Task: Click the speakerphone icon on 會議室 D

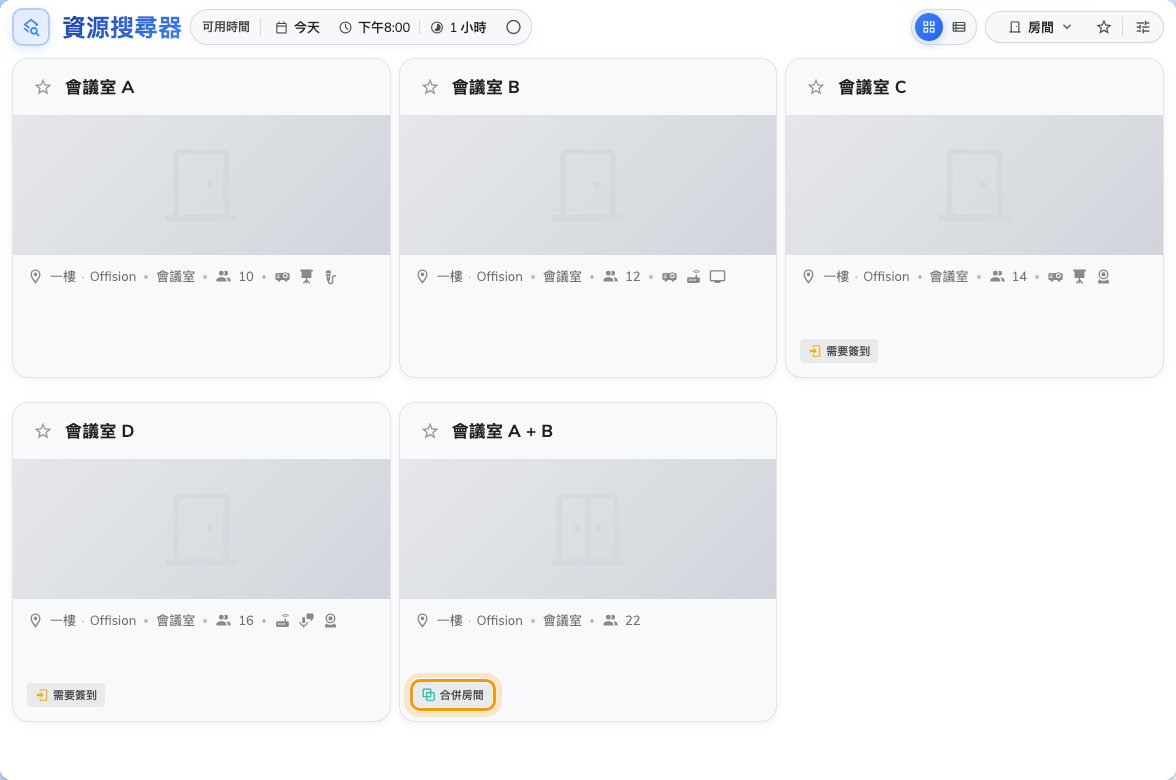Action: (306, 620)
